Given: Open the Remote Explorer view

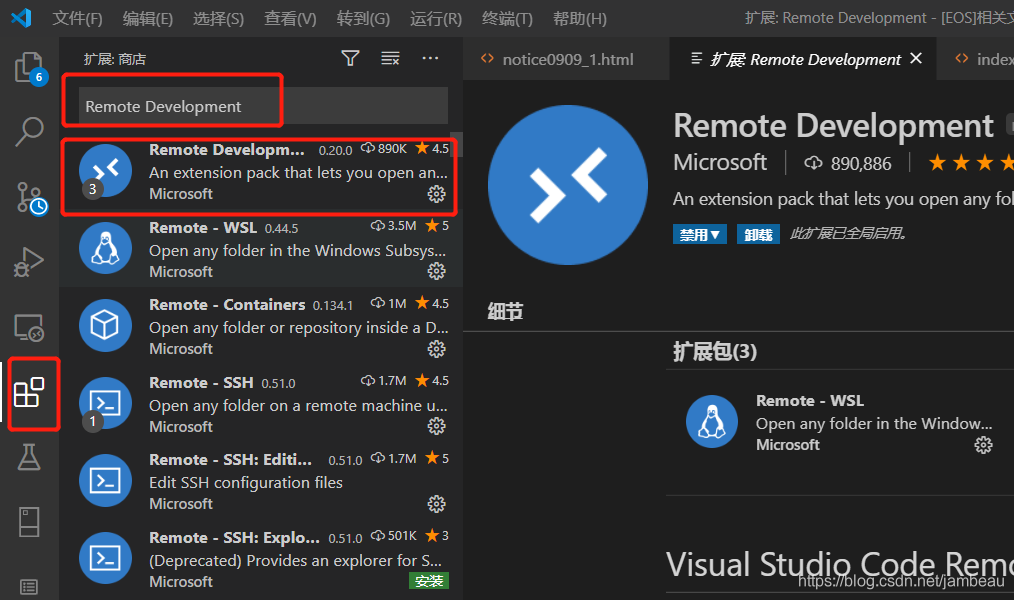Looking at the screenshot, I should [x=29, y=328].
